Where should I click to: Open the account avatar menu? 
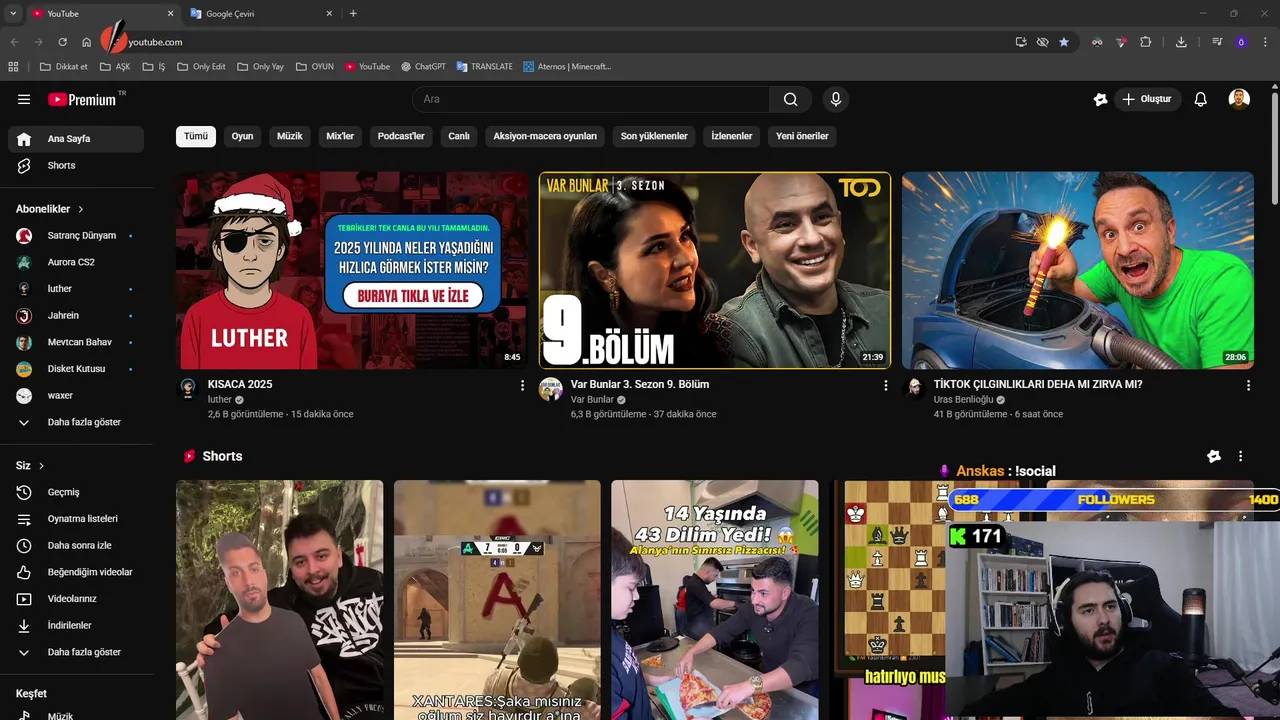pyautogui.click(x=1239, y=99)
